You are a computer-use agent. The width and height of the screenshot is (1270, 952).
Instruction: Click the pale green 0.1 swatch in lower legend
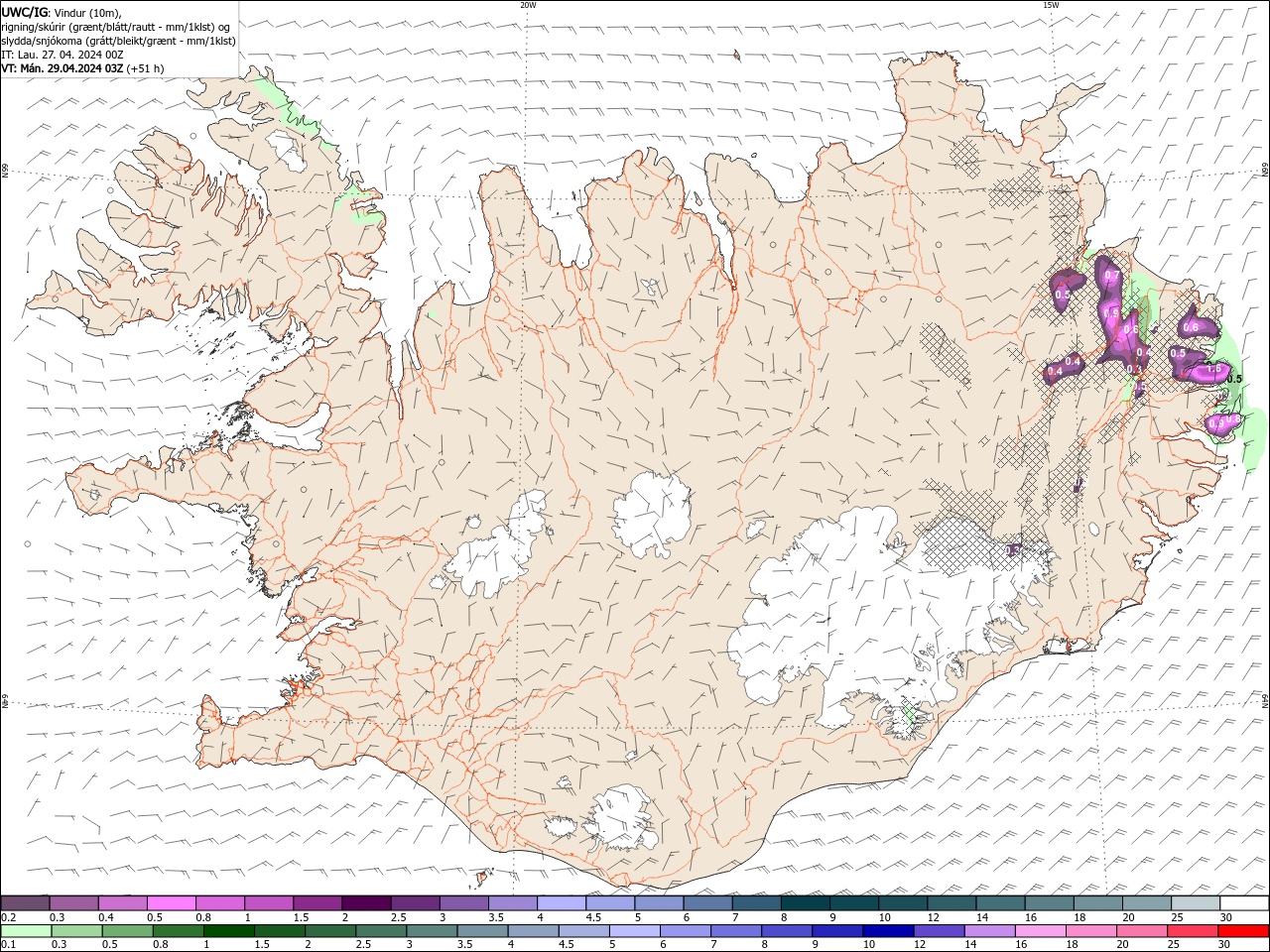tap(27, 931)
